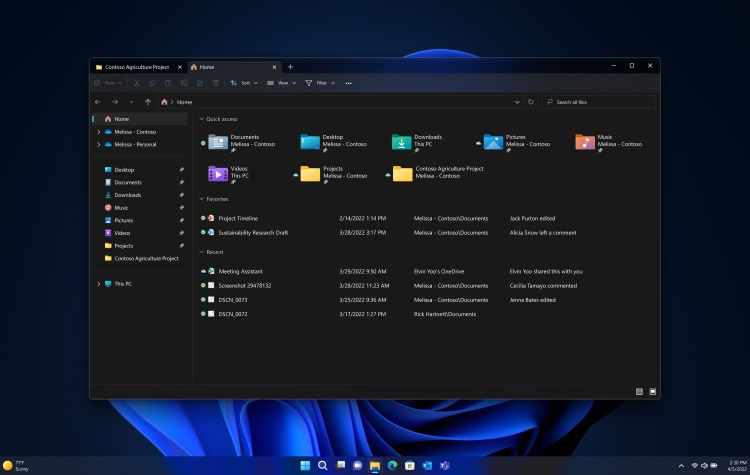This screenshot has width=750, height=475.
Task: Switch to large thumbnails view toggle
Action: (x=651, y=391)
